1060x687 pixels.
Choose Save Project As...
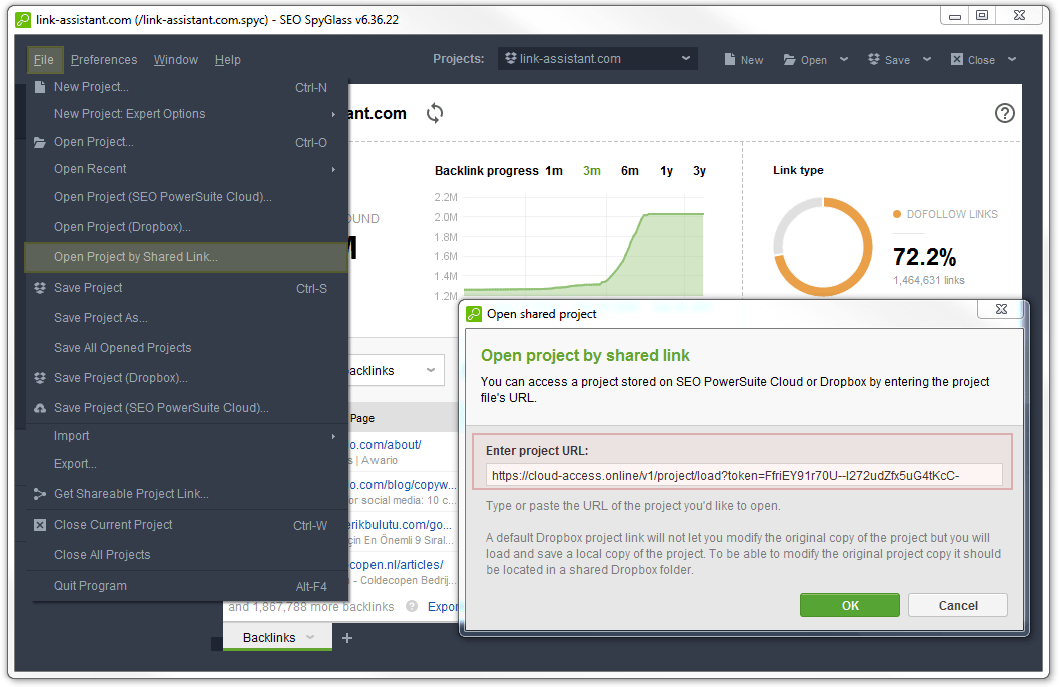tap(186, 318)
